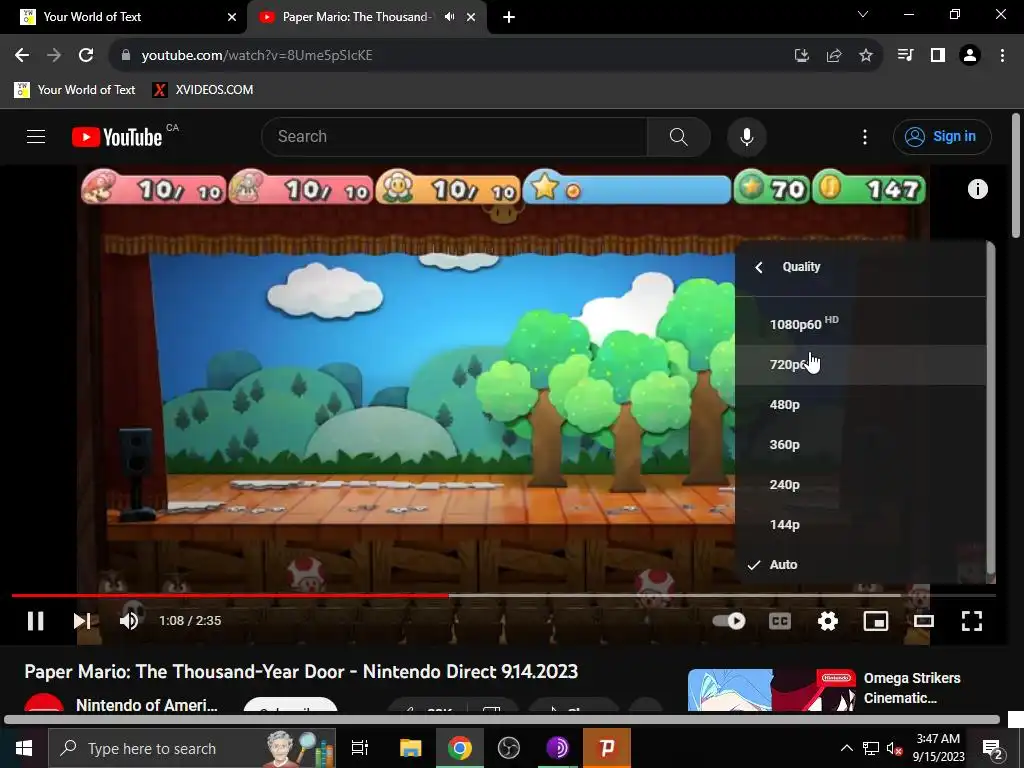Go to YouTube home via logo
1024x768 pixels.
[x=118, y=137]
